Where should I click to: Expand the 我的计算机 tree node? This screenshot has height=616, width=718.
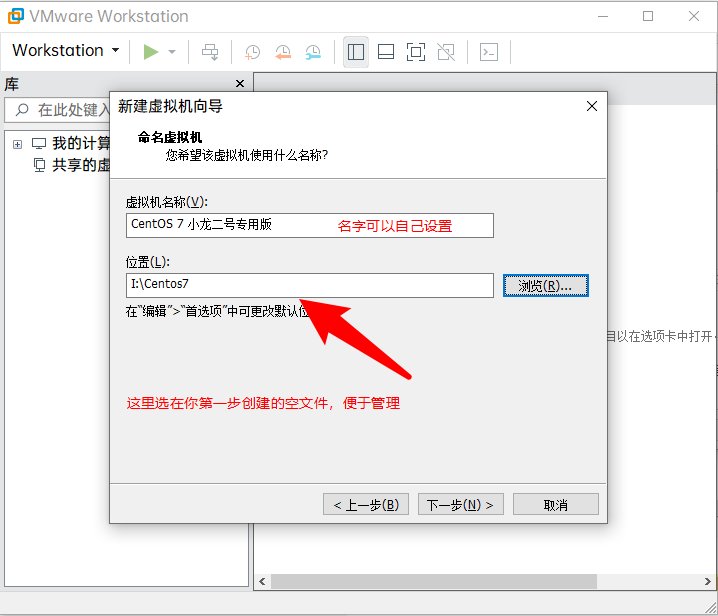coord(17,144)
